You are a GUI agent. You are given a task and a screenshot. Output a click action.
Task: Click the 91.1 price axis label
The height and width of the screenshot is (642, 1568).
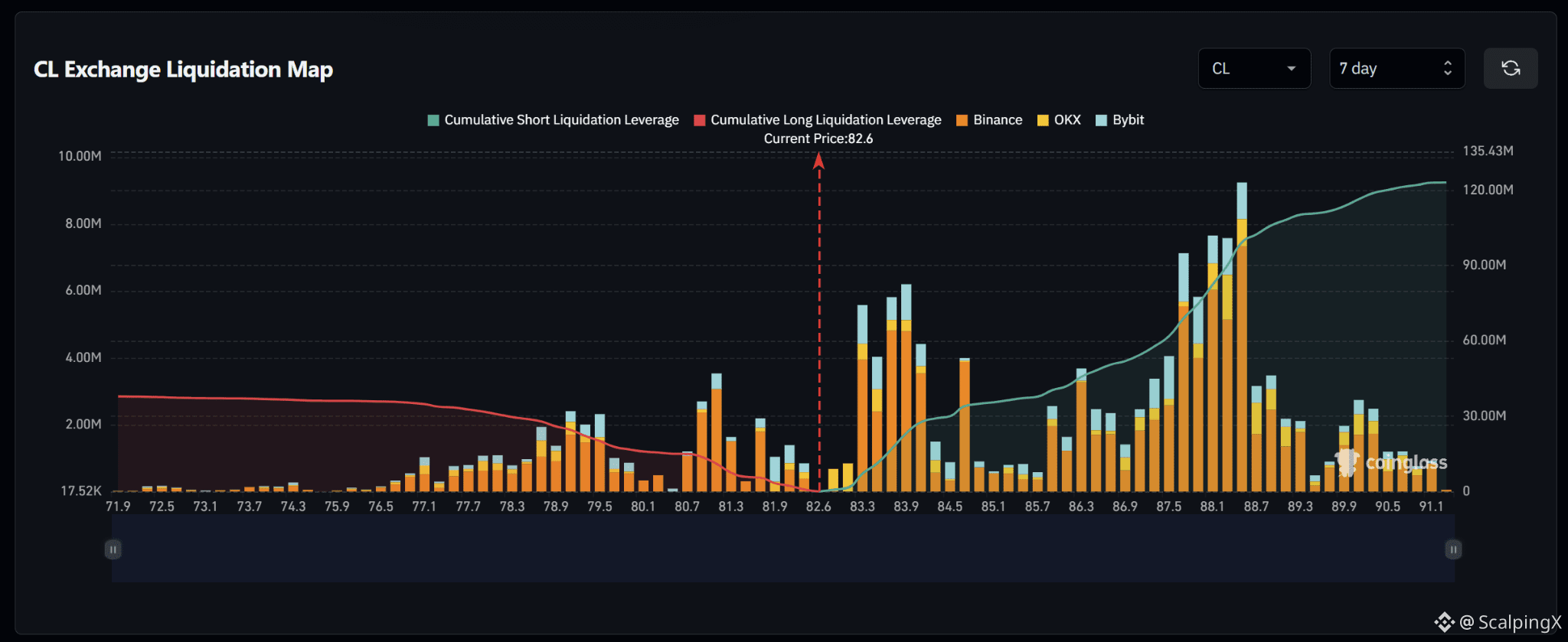pos(1432,507)
